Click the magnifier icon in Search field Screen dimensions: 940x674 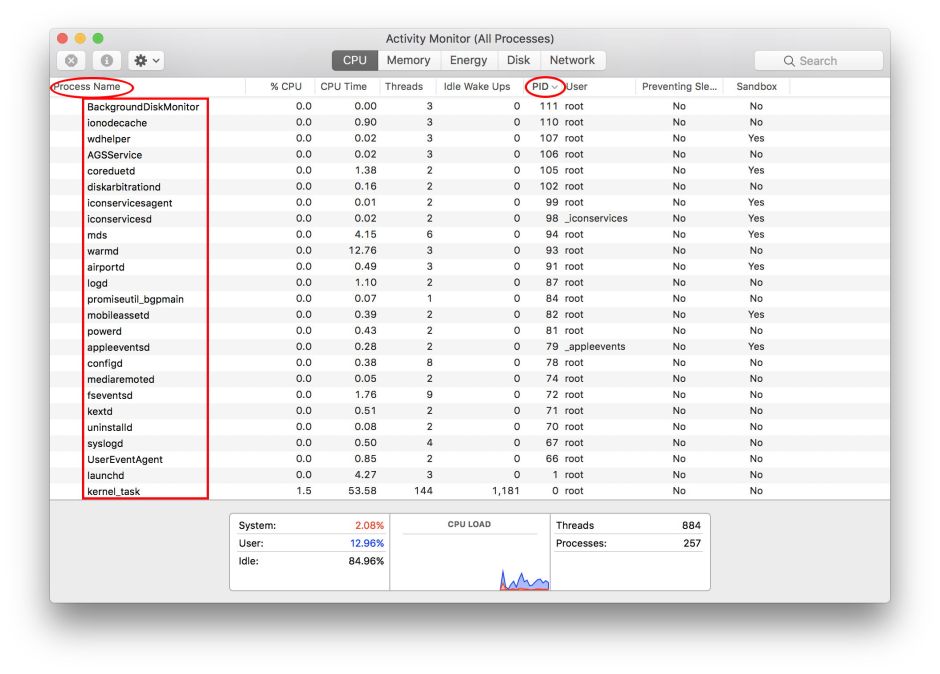coord(789,61)
